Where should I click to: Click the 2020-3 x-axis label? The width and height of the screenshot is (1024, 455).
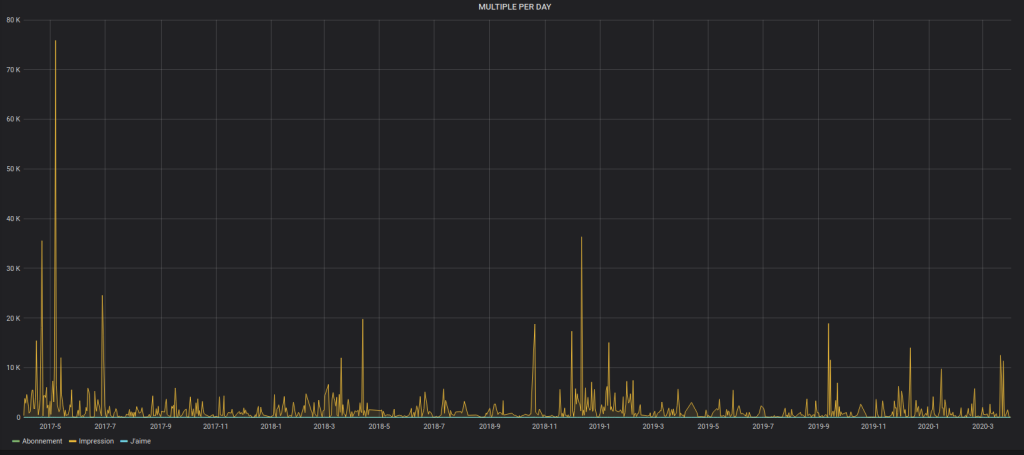coord(983,426)
